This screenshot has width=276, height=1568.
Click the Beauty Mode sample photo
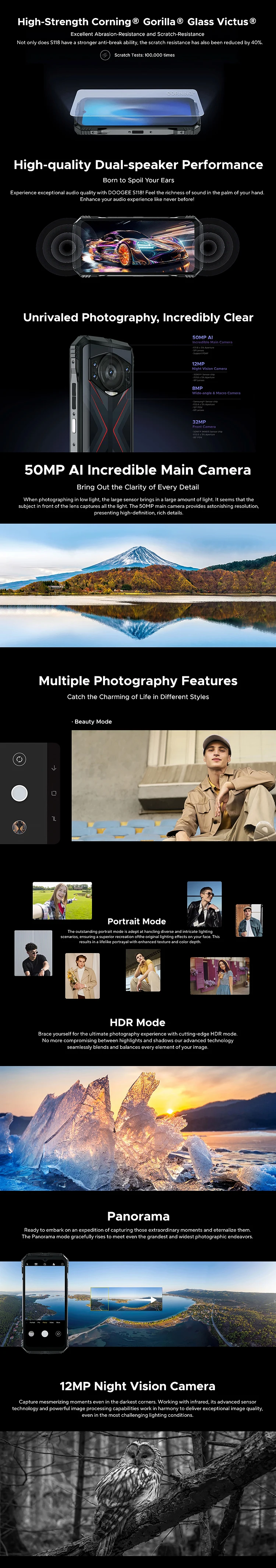(x=173, y=785)
